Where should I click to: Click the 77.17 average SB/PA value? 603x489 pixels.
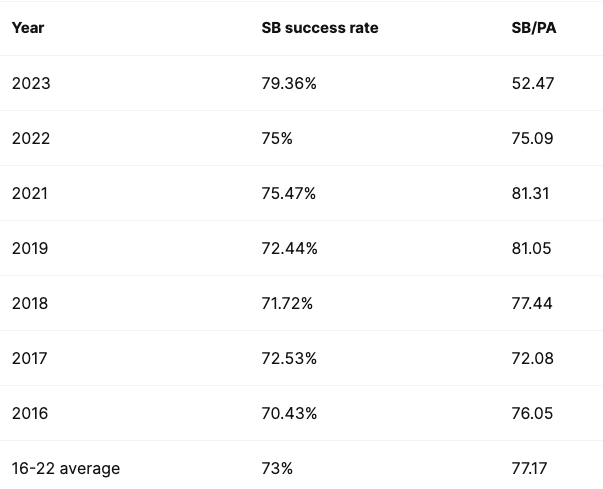531,468
